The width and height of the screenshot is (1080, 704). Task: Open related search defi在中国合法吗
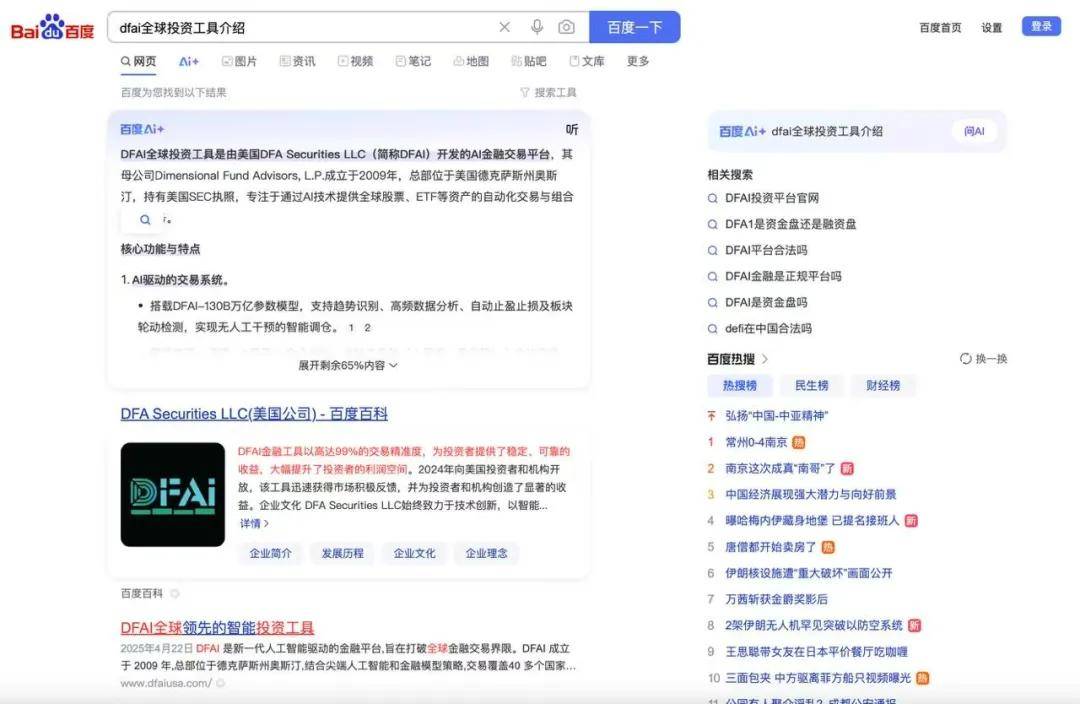pyautogui.click(x=768, y=329)
